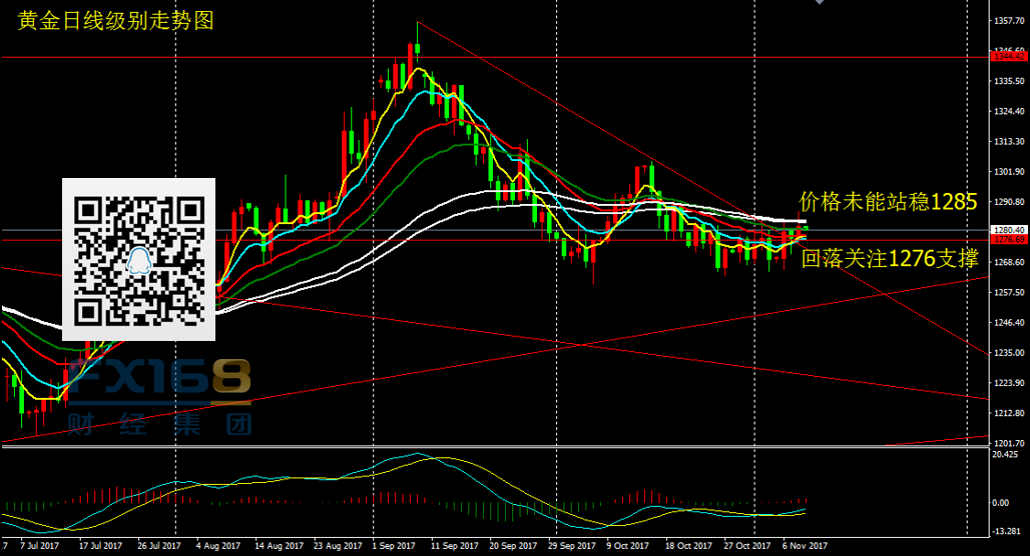
Task: Click the 1280.40 current price tag
Action: tap(1009, 230)
